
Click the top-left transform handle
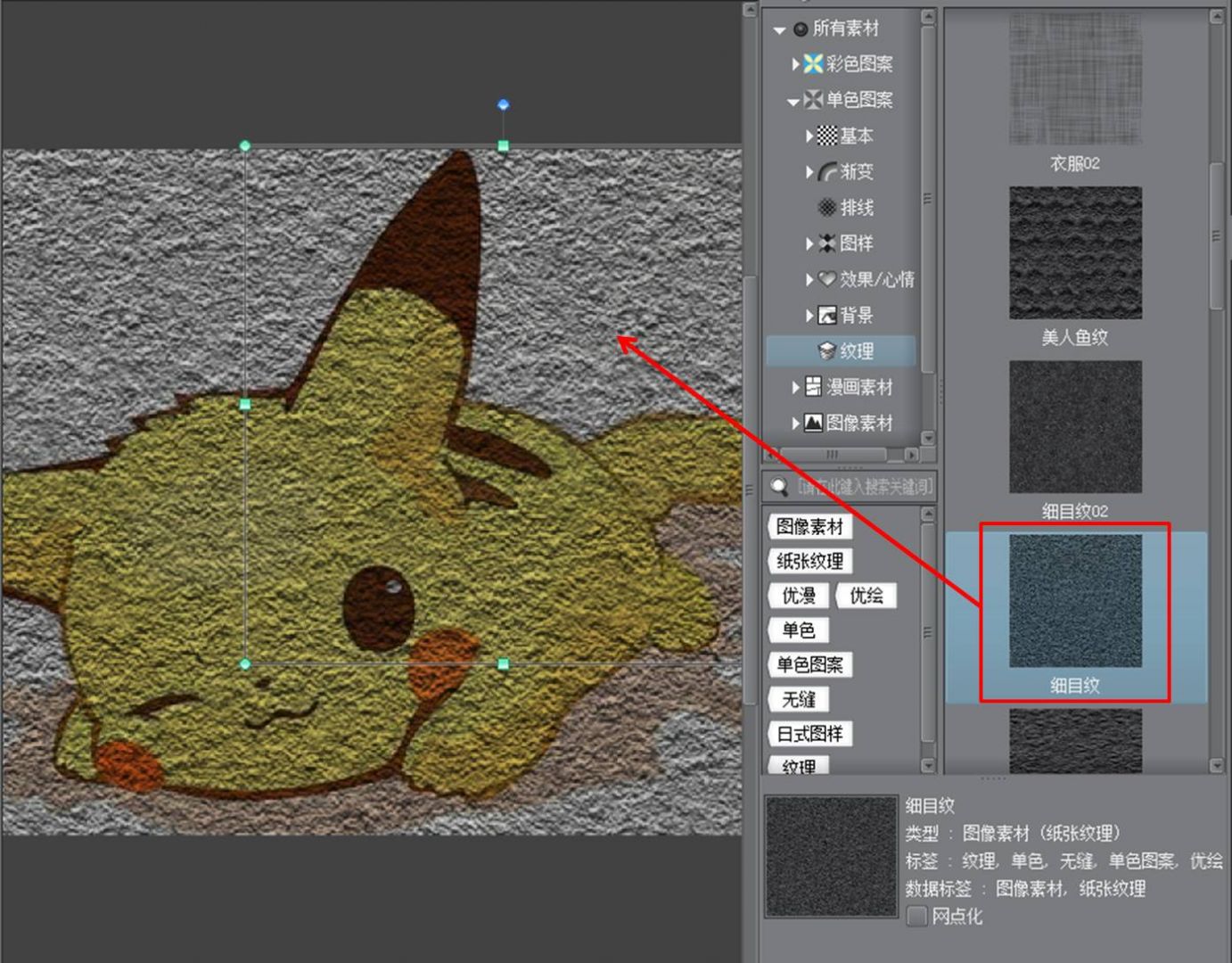(x=245, y=145)
